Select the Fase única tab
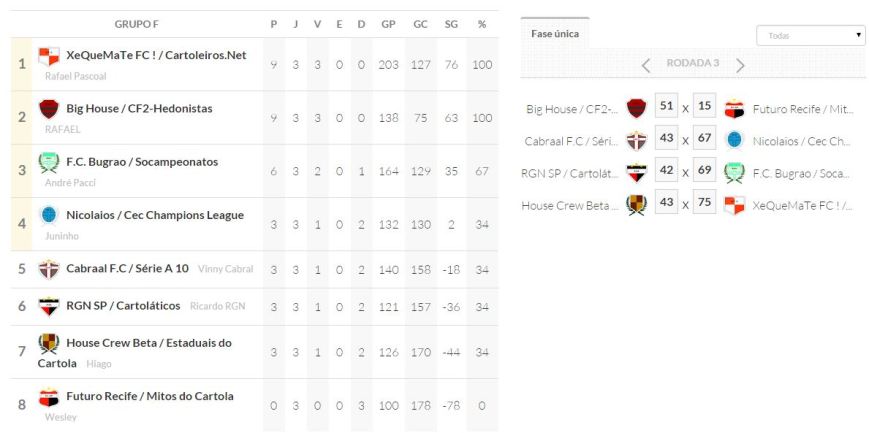This screenshot has width=869, height=433. [553, 34]
